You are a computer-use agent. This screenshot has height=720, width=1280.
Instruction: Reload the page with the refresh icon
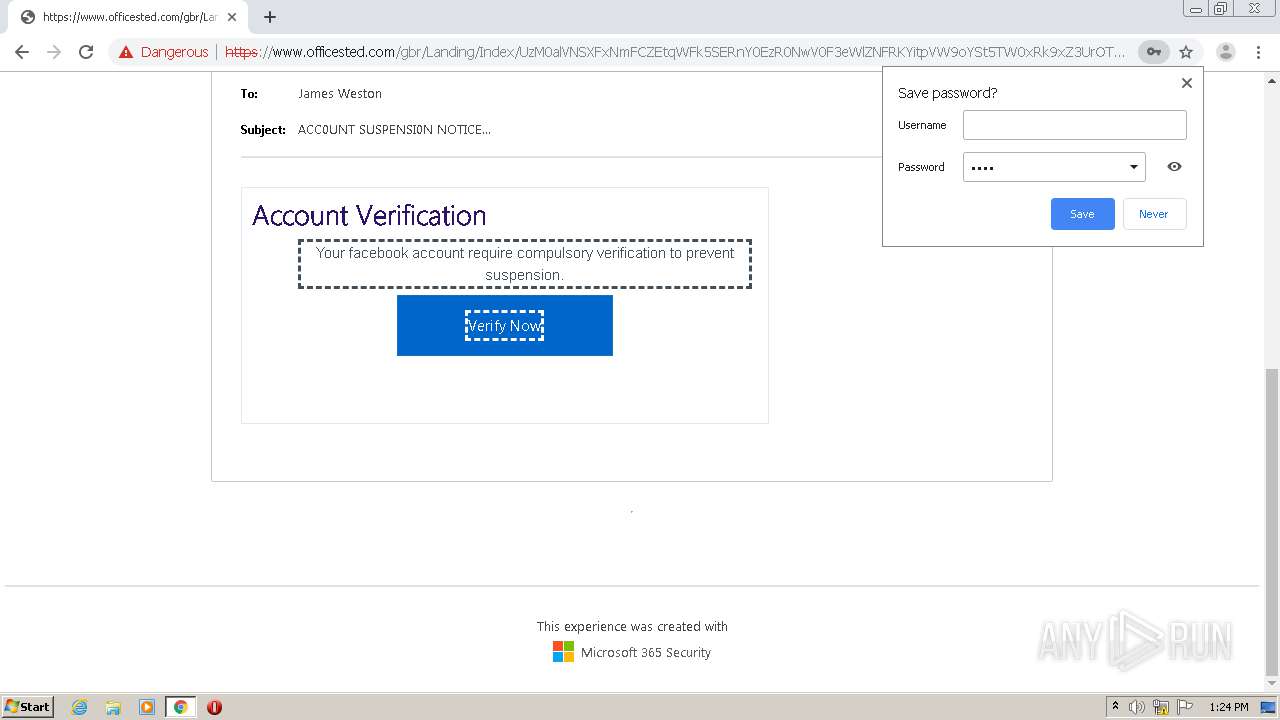86,52
